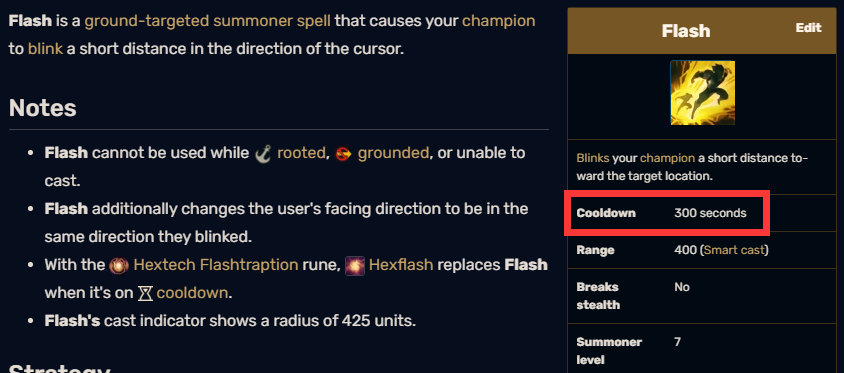
Task: Click the hourglass icon before cooldown
Action: click(x=146, y=293)
